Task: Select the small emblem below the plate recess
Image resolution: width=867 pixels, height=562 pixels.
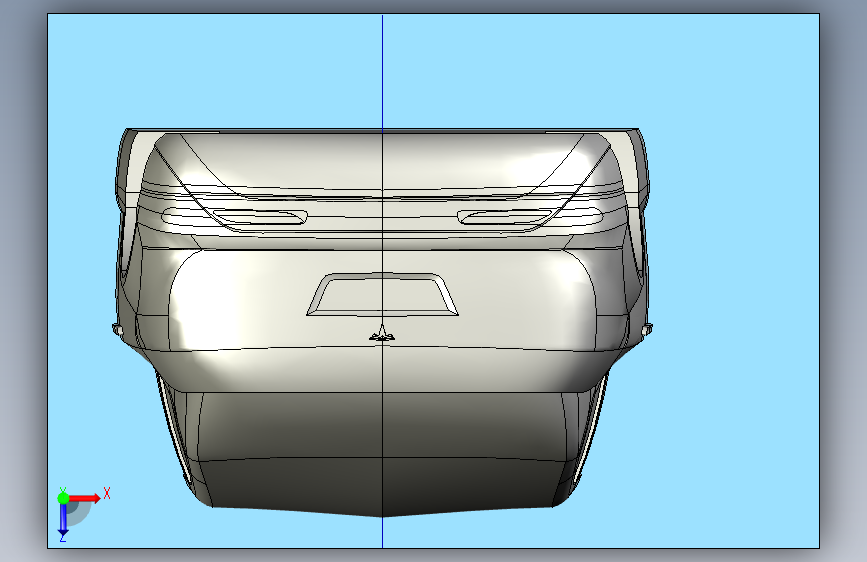Action: pyautogui.click(x=382, y=334)
